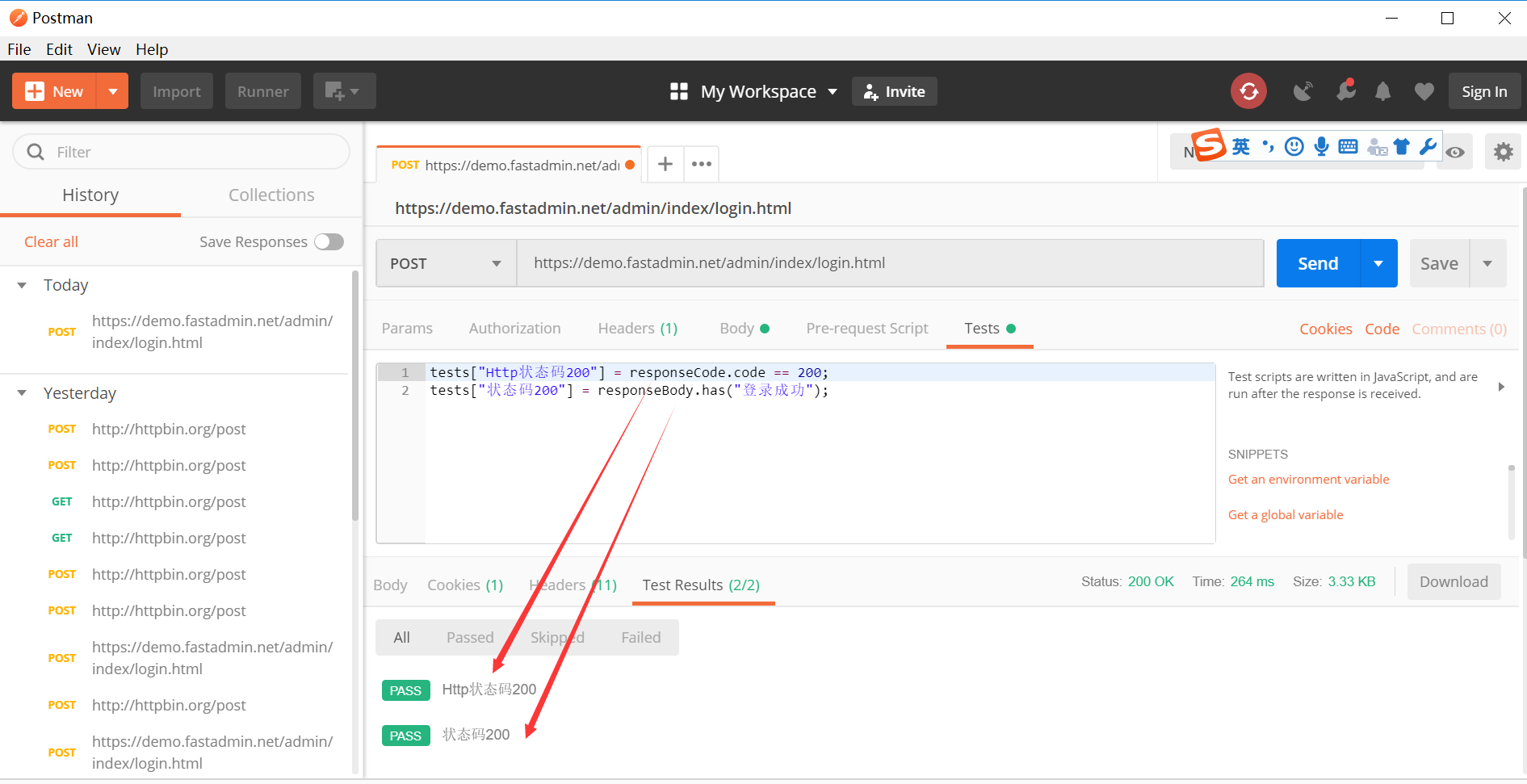Screen dimensions: 1527x784
Task: Click the environment quick look eye icon
Action: click(x=1455, y=152)
